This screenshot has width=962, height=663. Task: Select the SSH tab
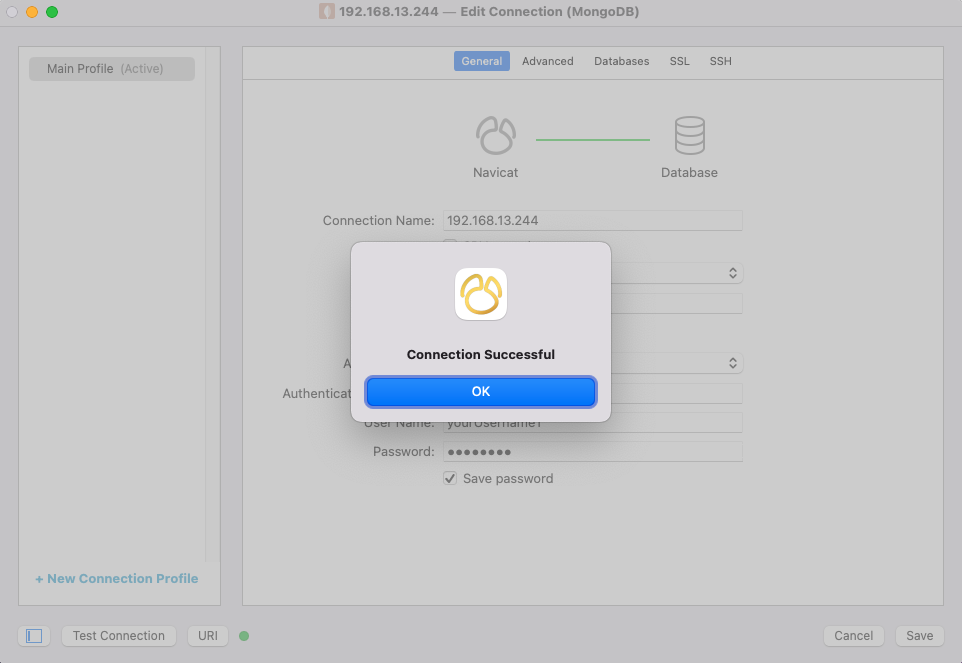(x=720, y=61)
